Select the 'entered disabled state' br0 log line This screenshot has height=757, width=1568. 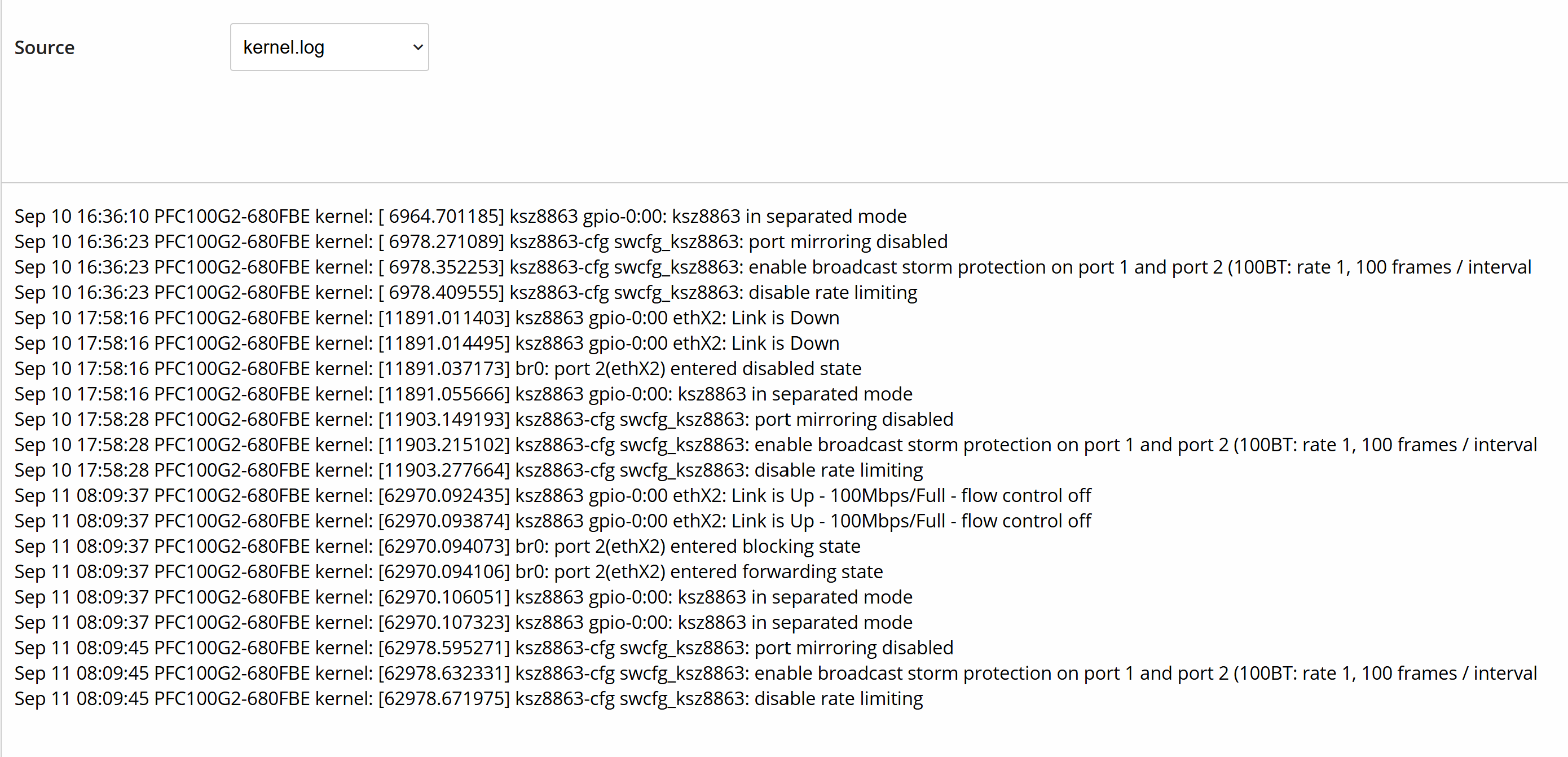(437, 368)
